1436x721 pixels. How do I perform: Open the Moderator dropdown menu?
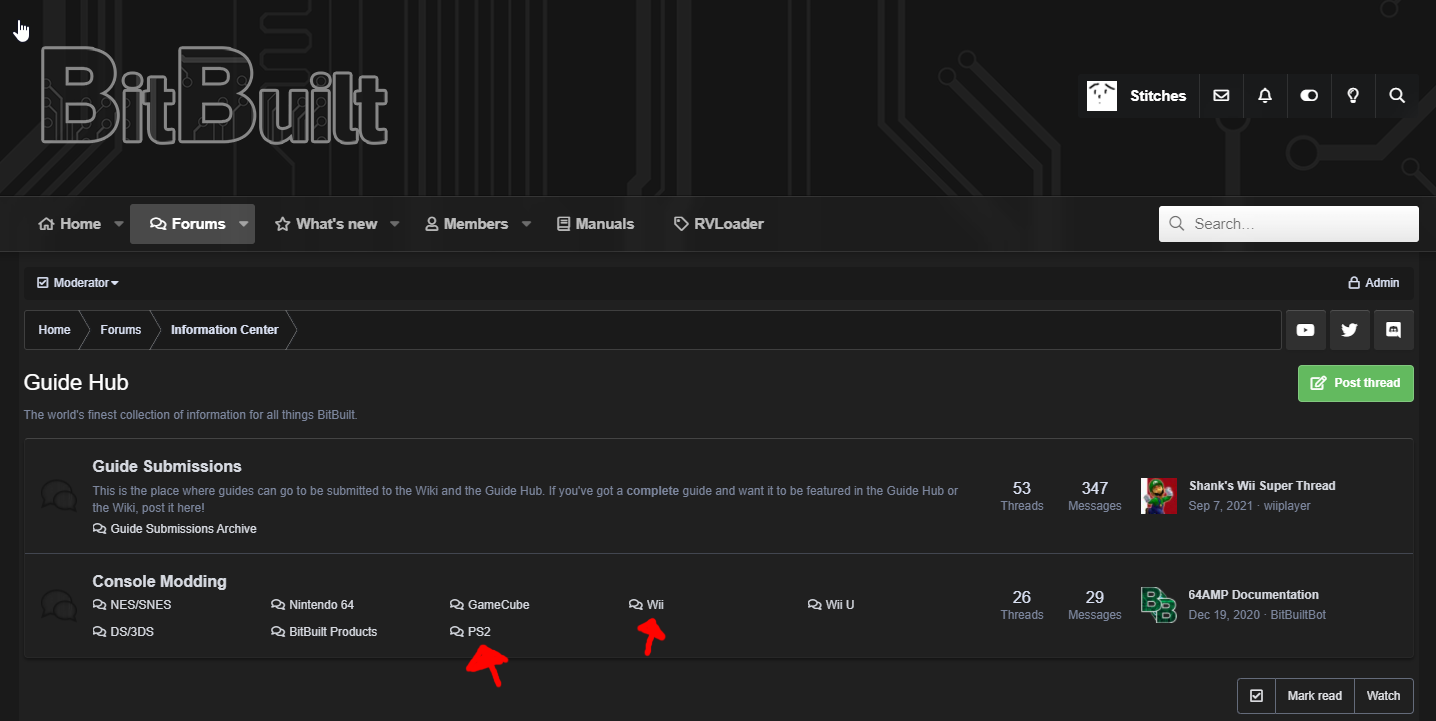click(78, 283)
